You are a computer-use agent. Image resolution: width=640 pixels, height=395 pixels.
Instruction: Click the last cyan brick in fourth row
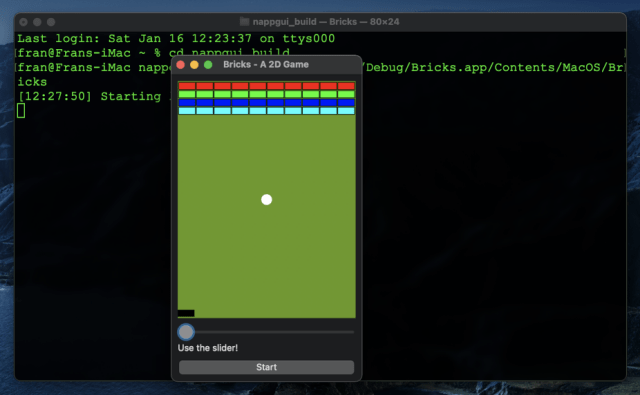346,111
